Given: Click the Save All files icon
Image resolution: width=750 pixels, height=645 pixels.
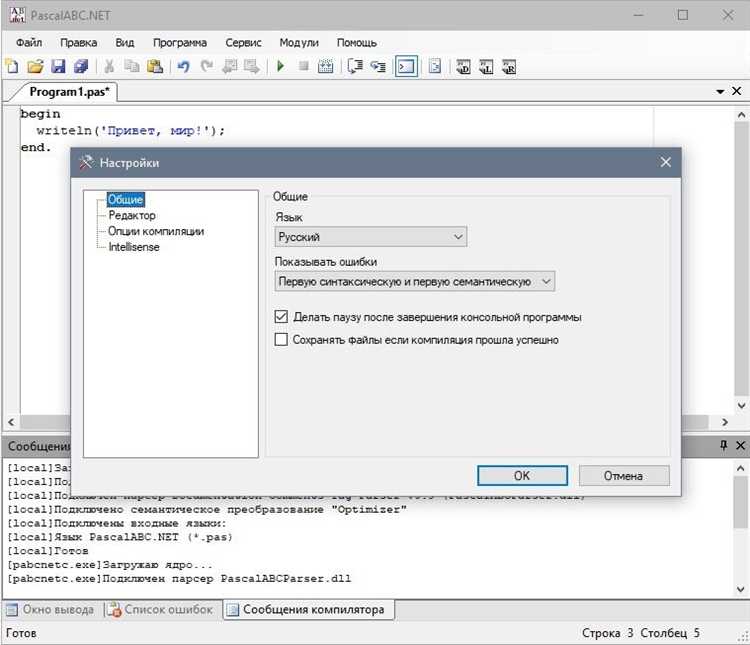Looking at the screenshot, I should point(81,67).
